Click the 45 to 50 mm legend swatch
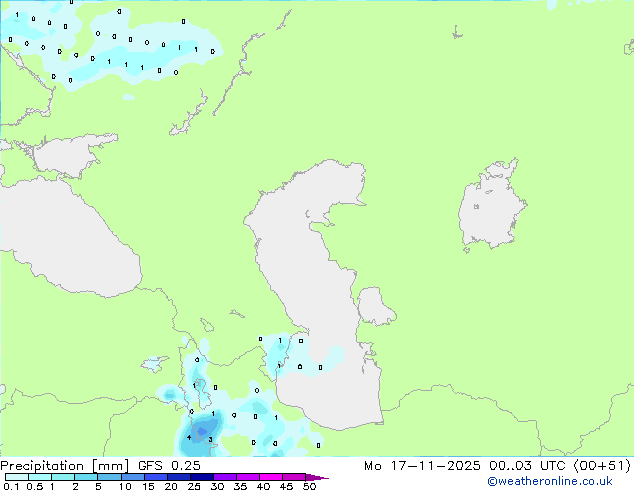Viewport: 634px width, 490px height. point(294,477)
